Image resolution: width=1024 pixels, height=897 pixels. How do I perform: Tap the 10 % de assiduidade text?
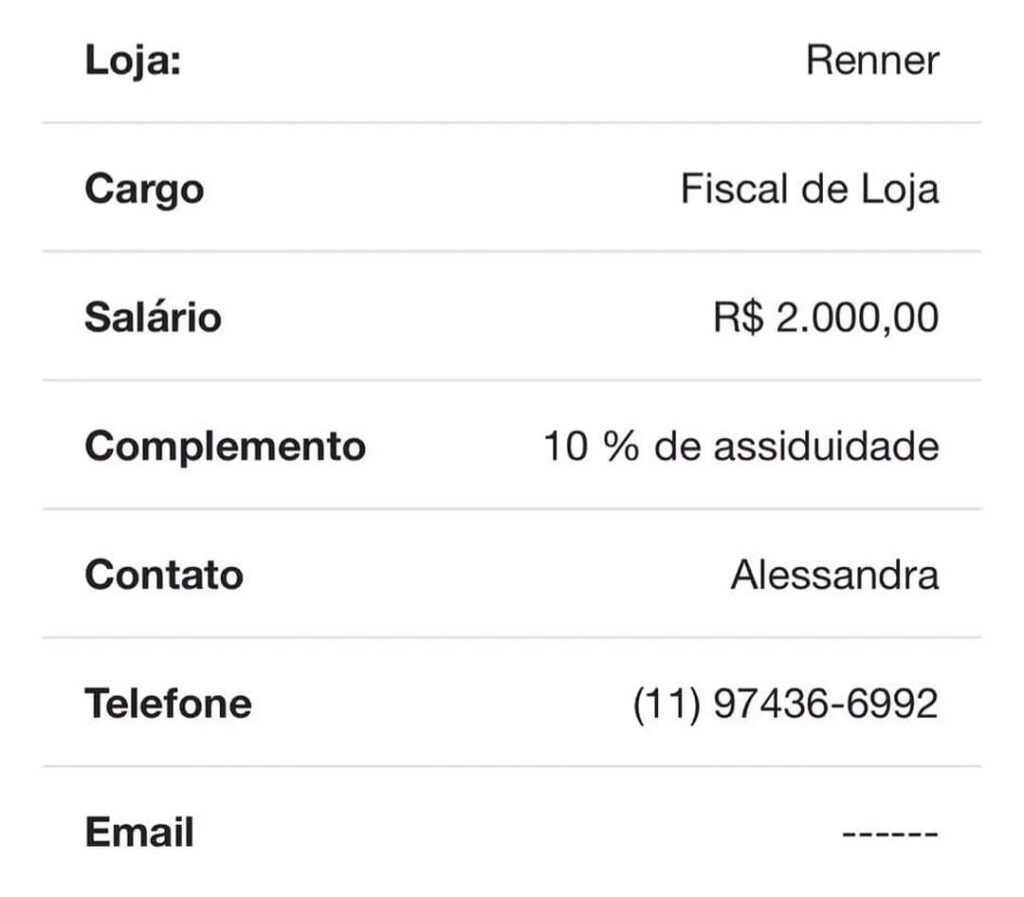[741, 447]
